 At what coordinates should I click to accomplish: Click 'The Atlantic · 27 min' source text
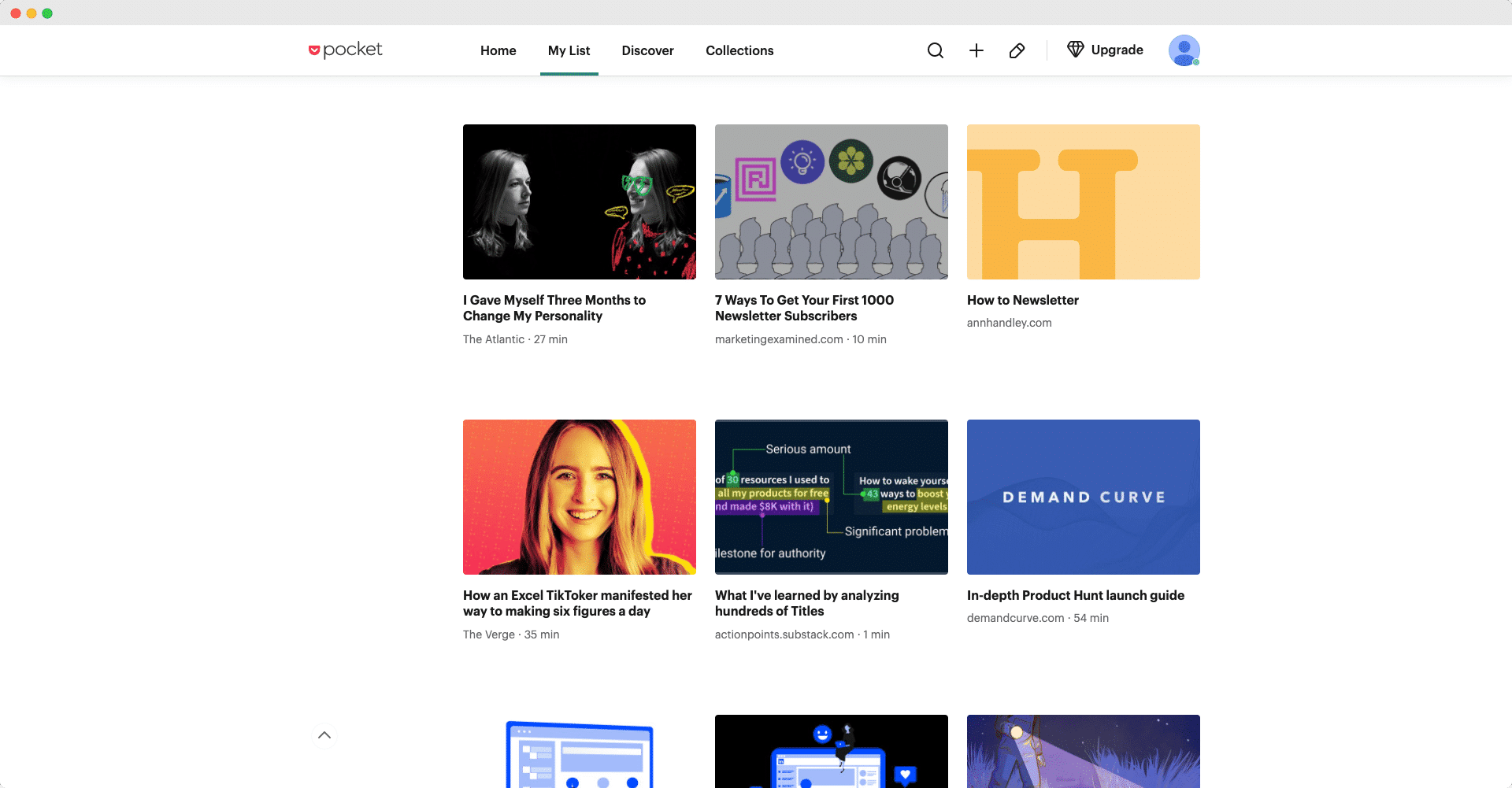[515, 339]
